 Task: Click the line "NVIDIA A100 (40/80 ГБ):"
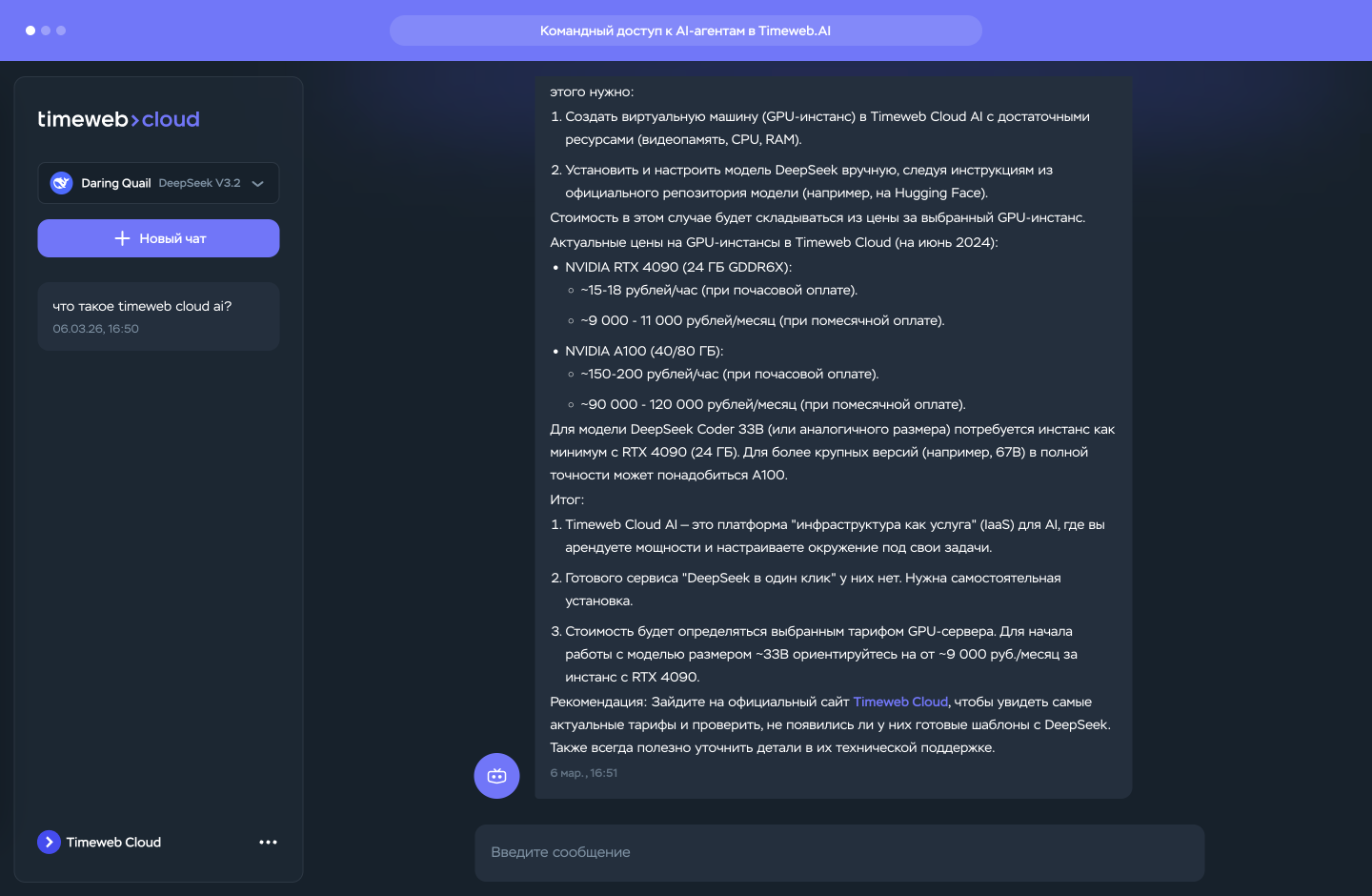coord(644,352)
